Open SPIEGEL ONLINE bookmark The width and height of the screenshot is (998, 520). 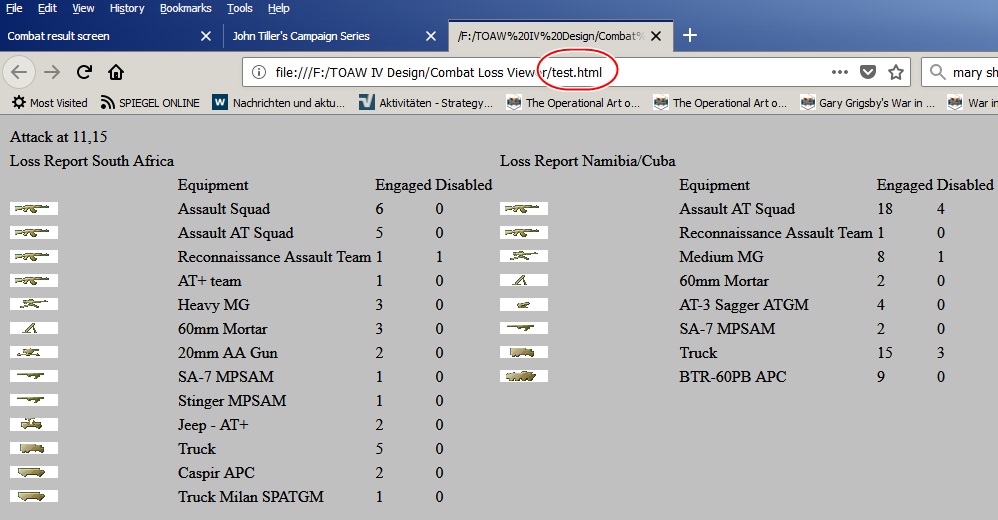tap(150, 102)
